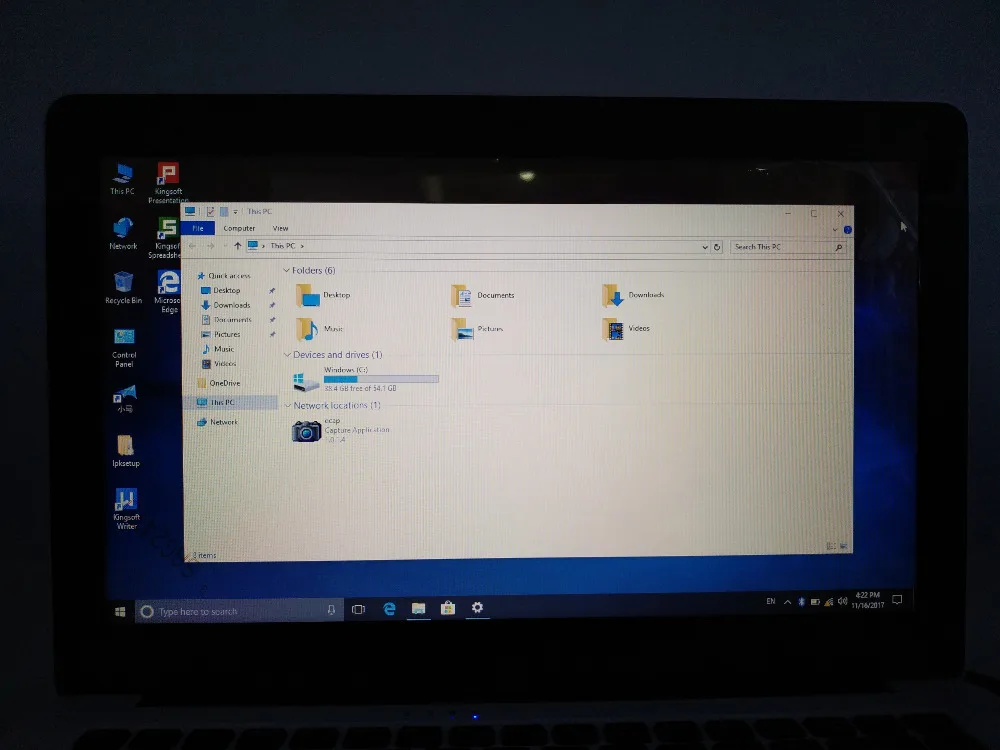Refresh the This PC view
This screenshot has width=1000, height=750.
[x=717, y=247]
